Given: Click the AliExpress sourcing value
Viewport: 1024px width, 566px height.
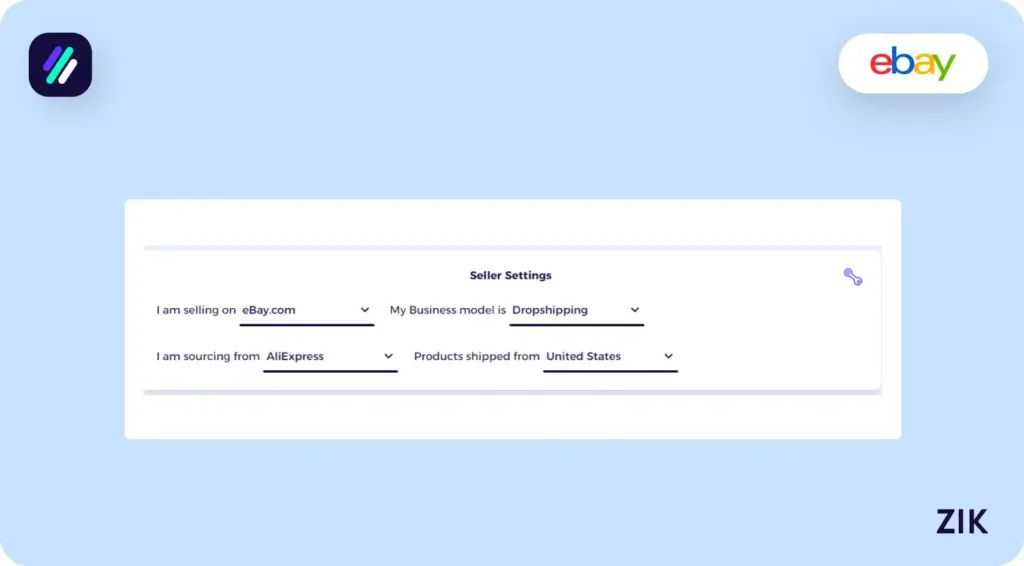Looking at the screenshot, I should (295, 356).
